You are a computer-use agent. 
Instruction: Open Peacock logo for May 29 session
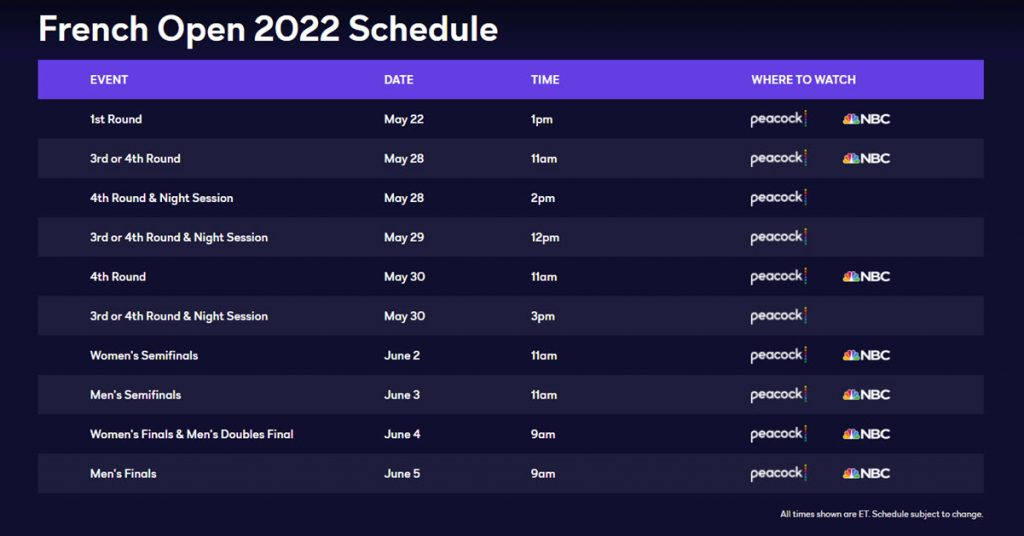click(778, 237)
